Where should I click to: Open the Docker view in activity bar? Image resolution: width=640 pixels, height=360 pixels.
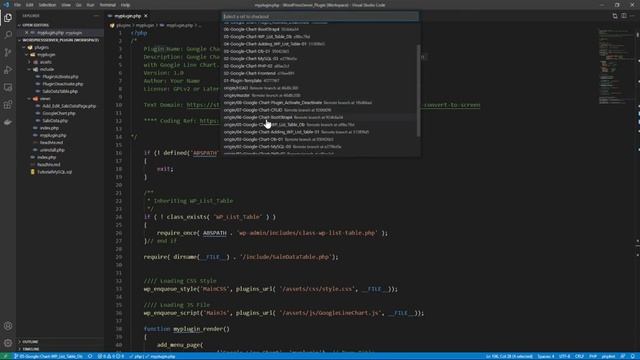tap(8, 122)
